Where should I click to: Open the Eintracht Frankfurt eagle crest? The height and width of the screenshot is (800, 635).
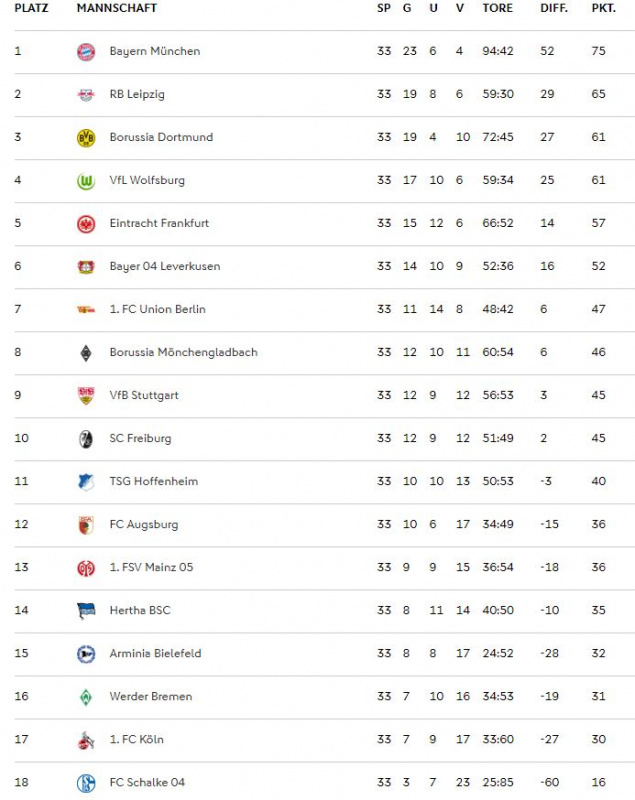click(x=86, y=223)
